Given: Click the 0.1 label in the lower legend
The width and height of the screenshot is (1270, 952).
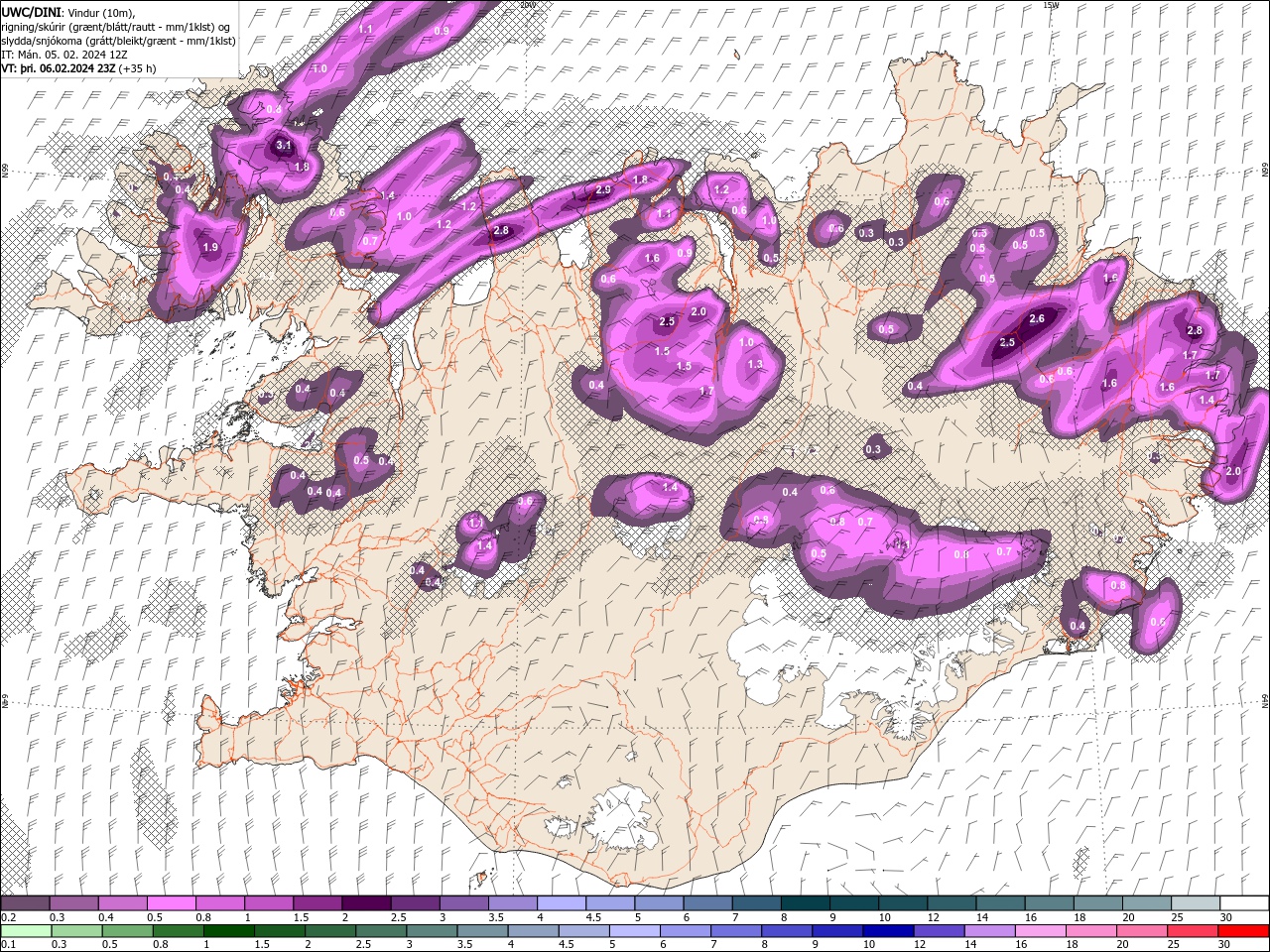Looking at the screenshot, I should 7,945.
